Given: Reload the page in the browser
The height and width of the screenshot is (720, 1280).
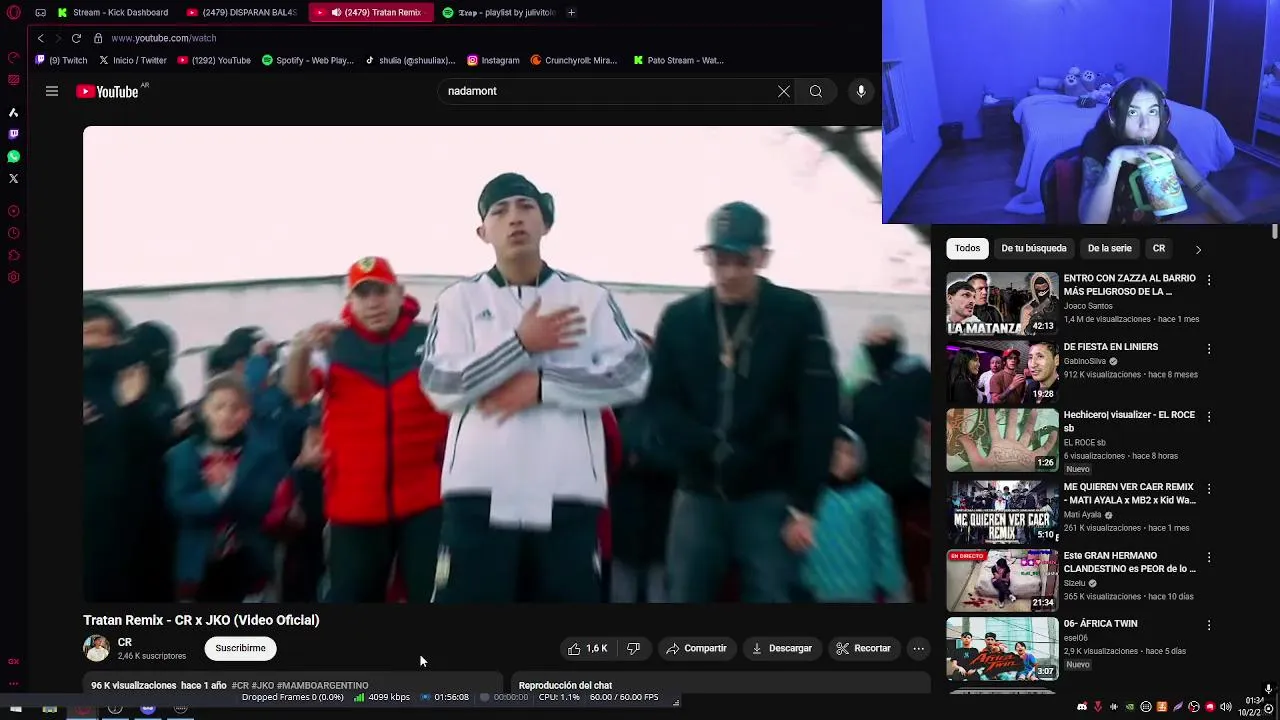Looking at the screenshot, I should pyautogui.click(x=76, y=38).
